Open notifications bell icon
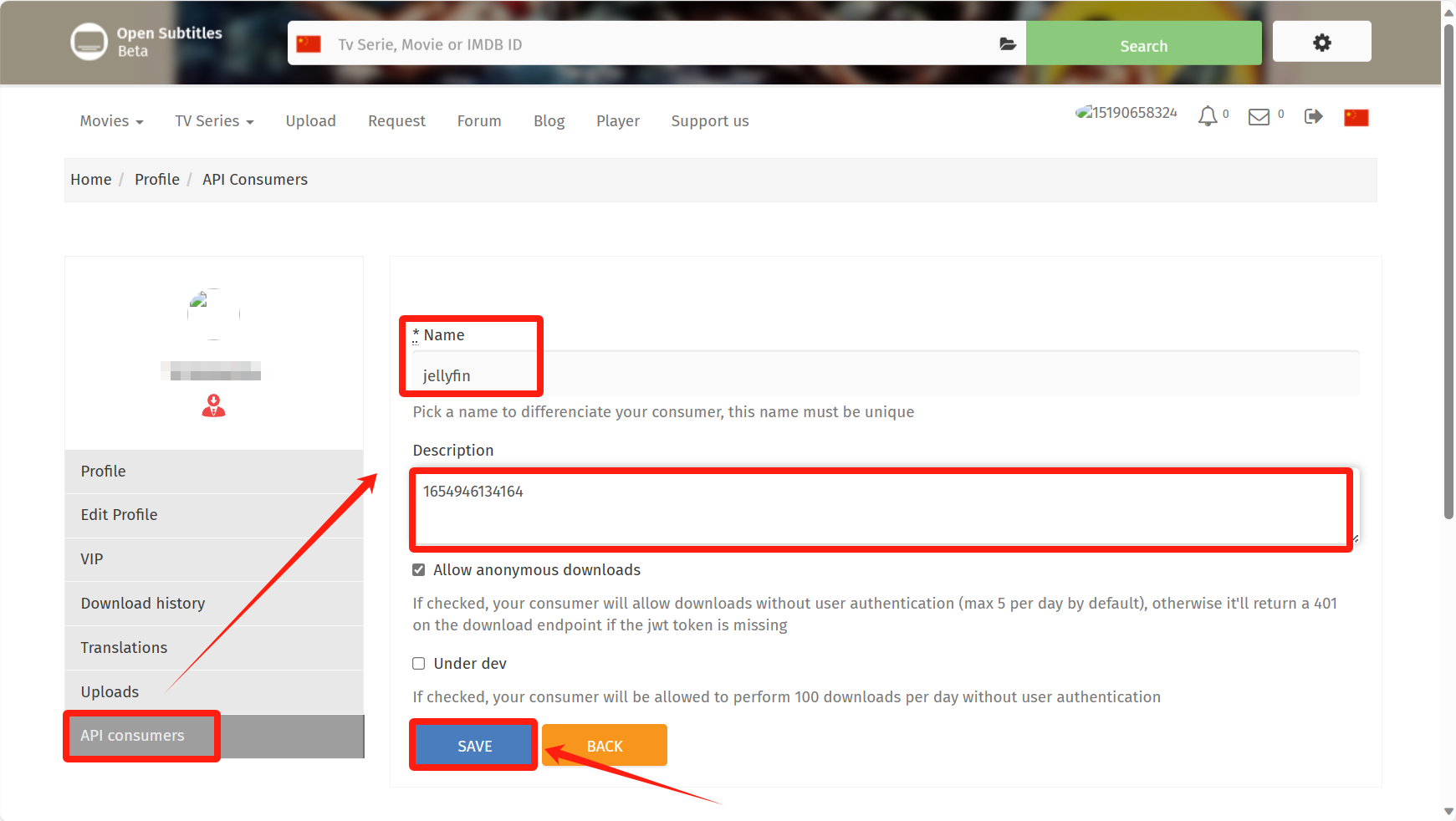The width and height of the screenshot is (1456, 821). (1208, 116)
